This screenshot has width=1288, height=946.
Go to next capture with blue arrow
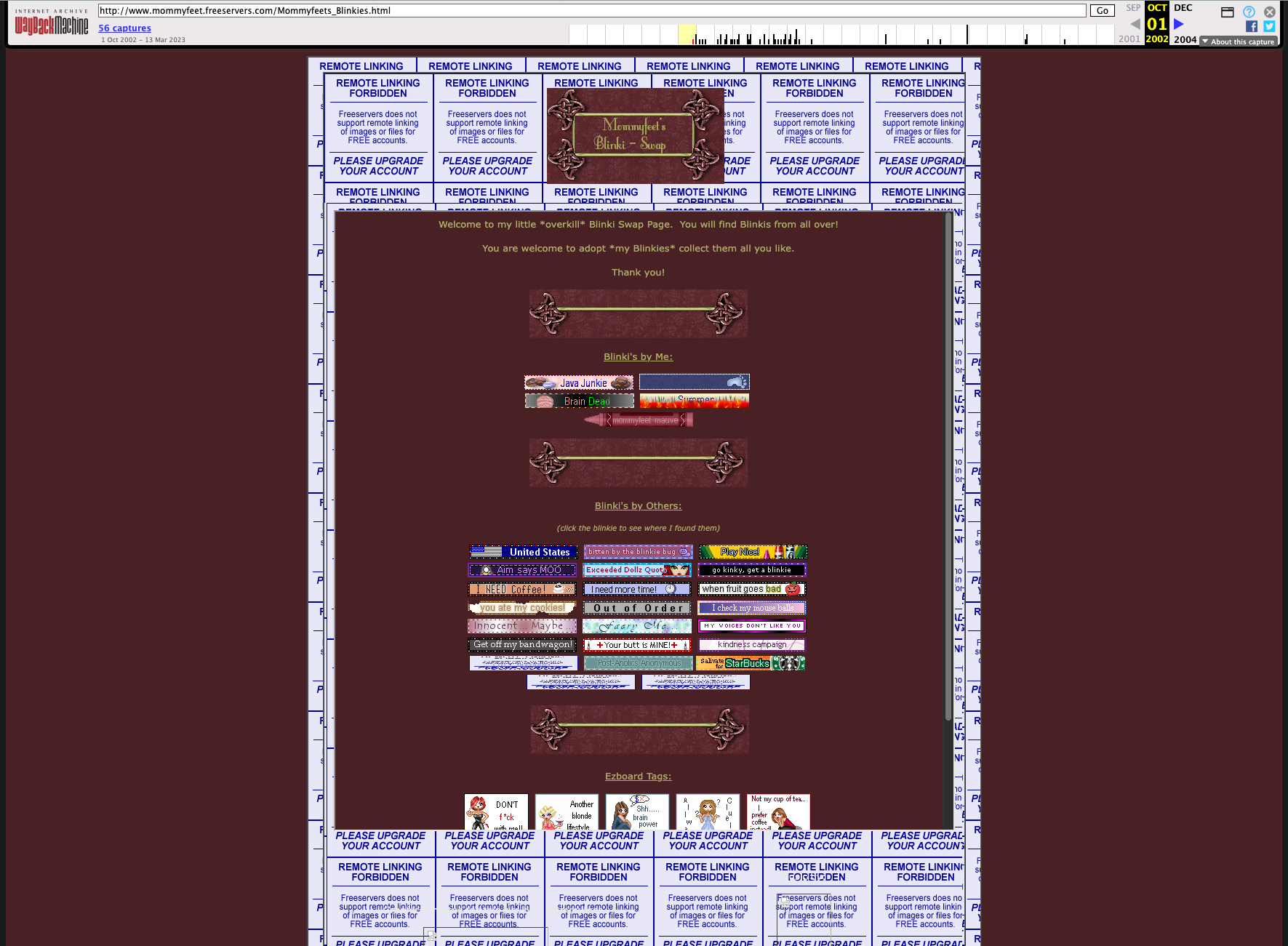(x=1179, y=24)
